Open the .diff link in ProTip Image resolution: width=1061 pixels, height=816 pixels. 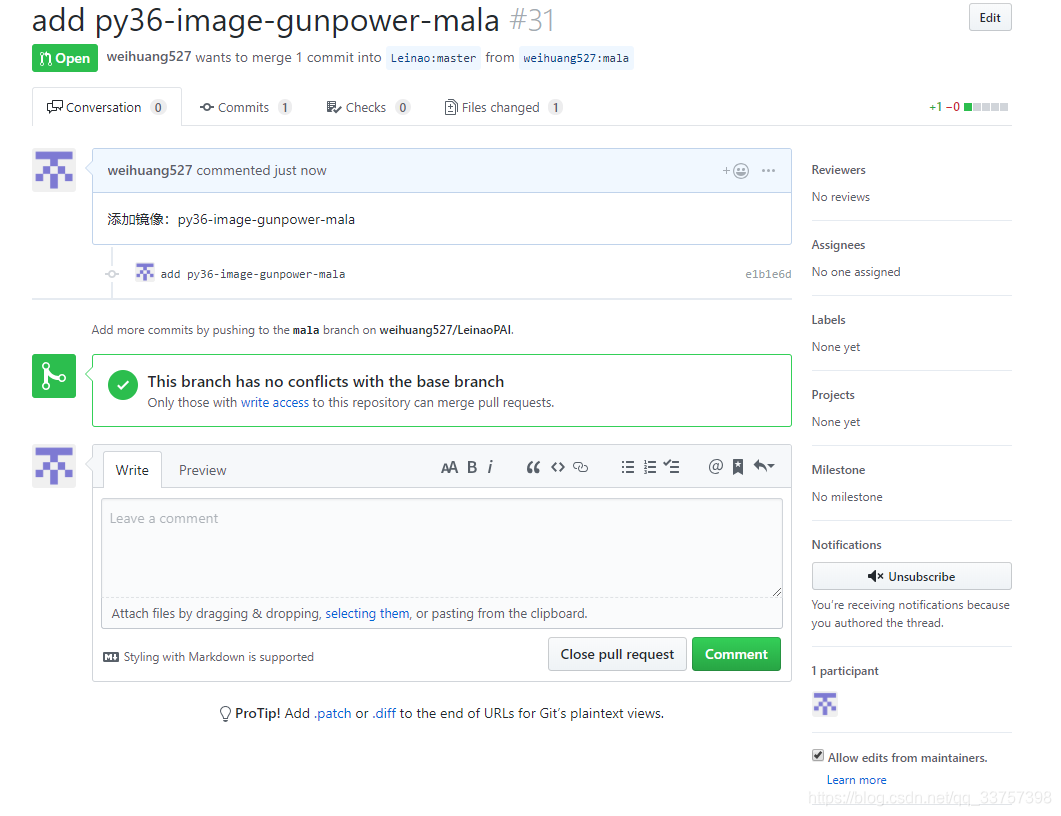point(384,714)
